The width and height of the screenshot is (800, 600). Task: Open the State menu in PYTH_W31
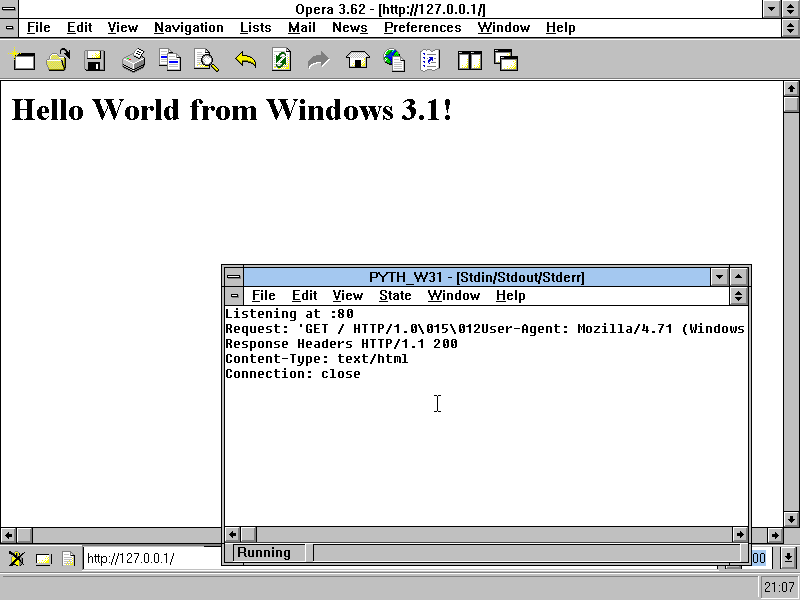coord(395,296)
